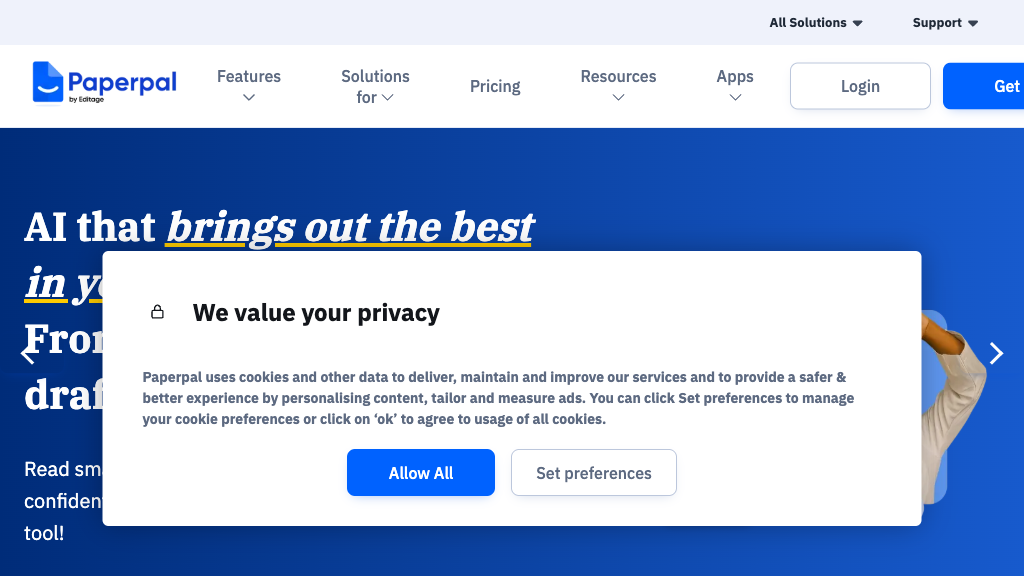Click the underlined 'brings out the best' headline
Screen dimensions: 1024x576
click(x=348, y=227)
